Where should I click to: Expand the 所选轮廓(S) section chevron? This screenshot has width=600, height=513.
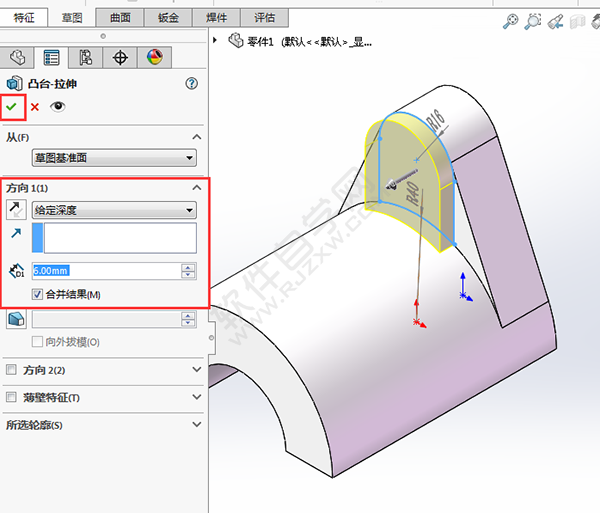pyautogui.click(x=197, y=425)
